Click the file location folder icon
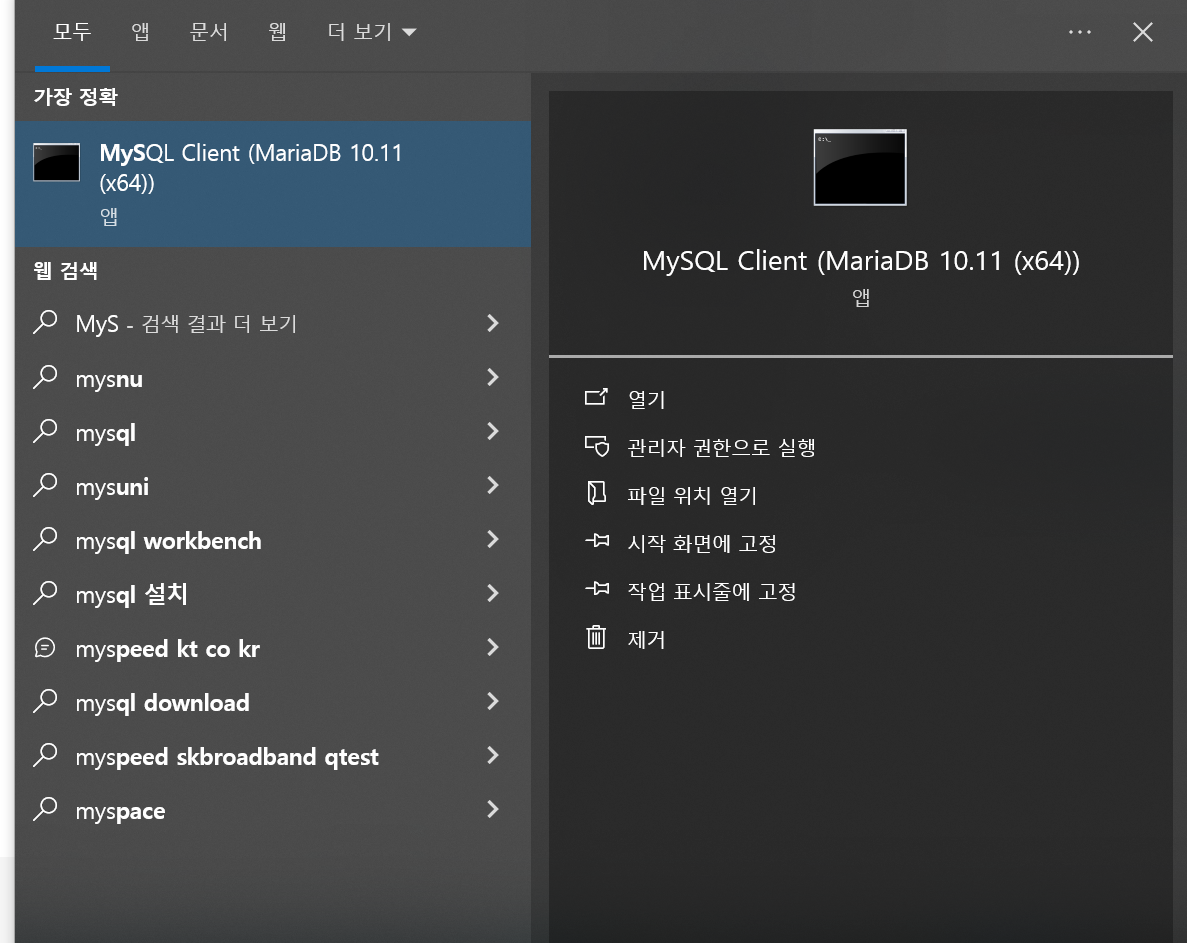The height and width of the screenshot is (943, 1187). tap(597, 493)
